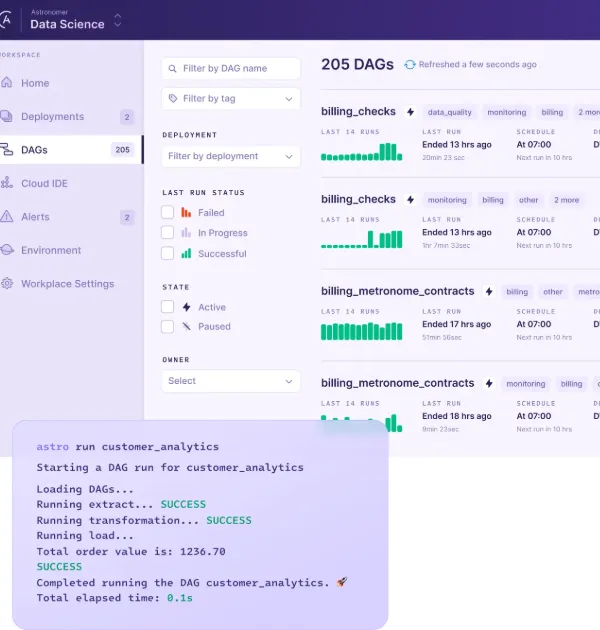Click 'Total order value is: 1236.70' line

tap(131, 552)
